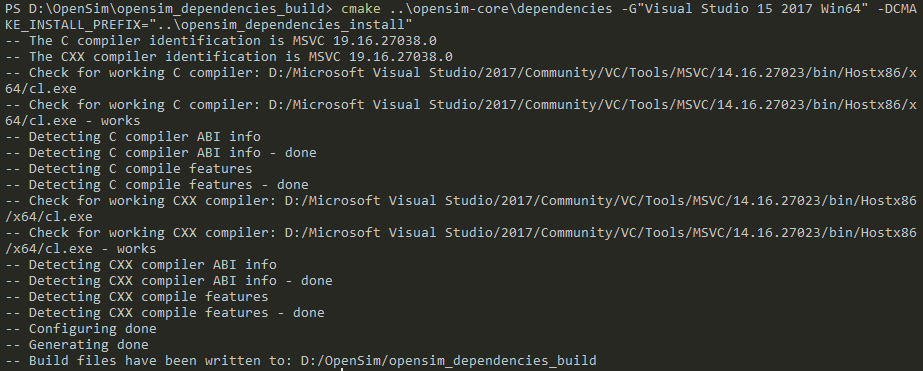Click the -DCMA option text at line end
The height and width of the screenshot is (371, 923).
tap(897, 9)
